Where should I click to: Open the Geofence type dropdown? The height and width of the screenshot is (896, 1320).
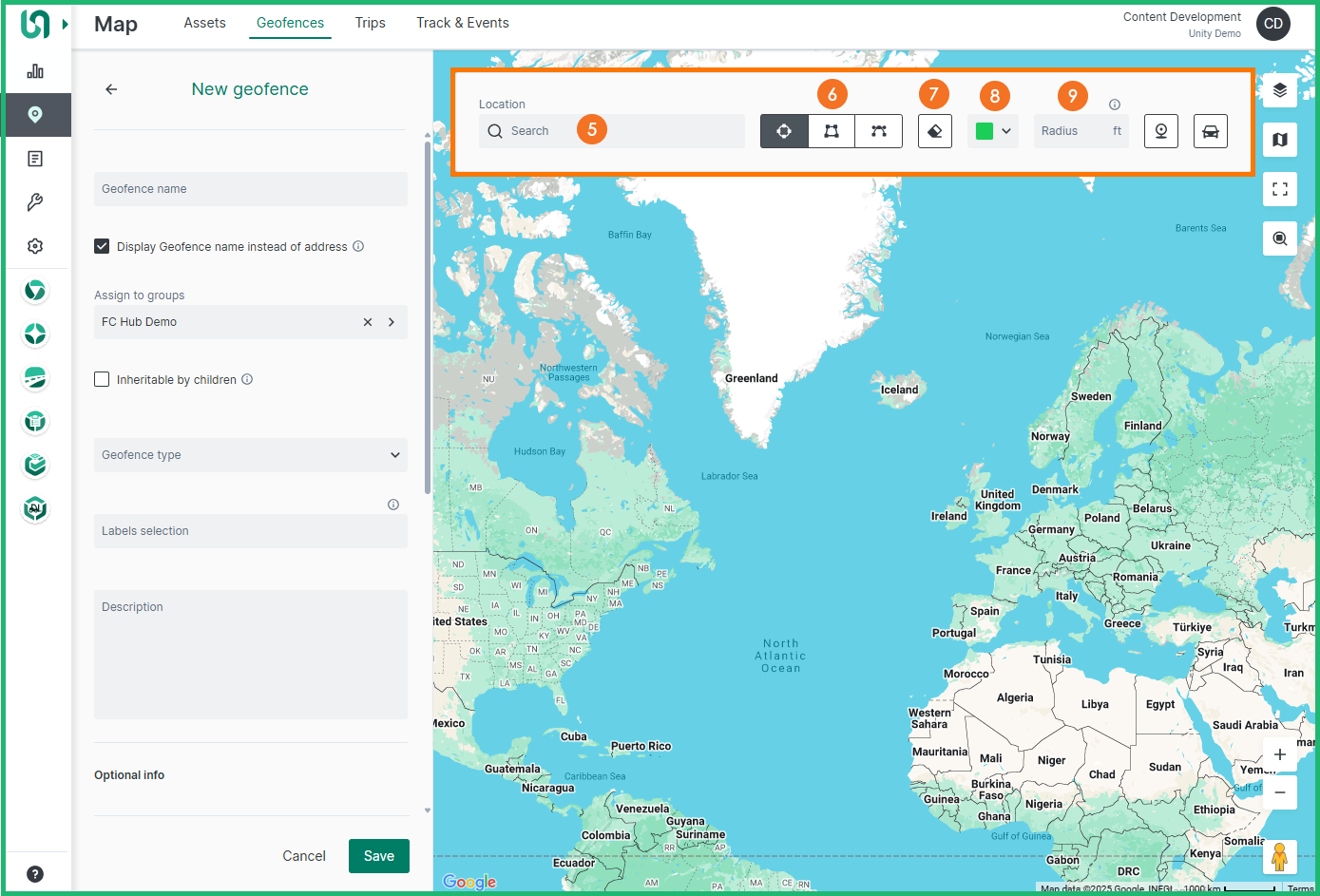(250, 455)
